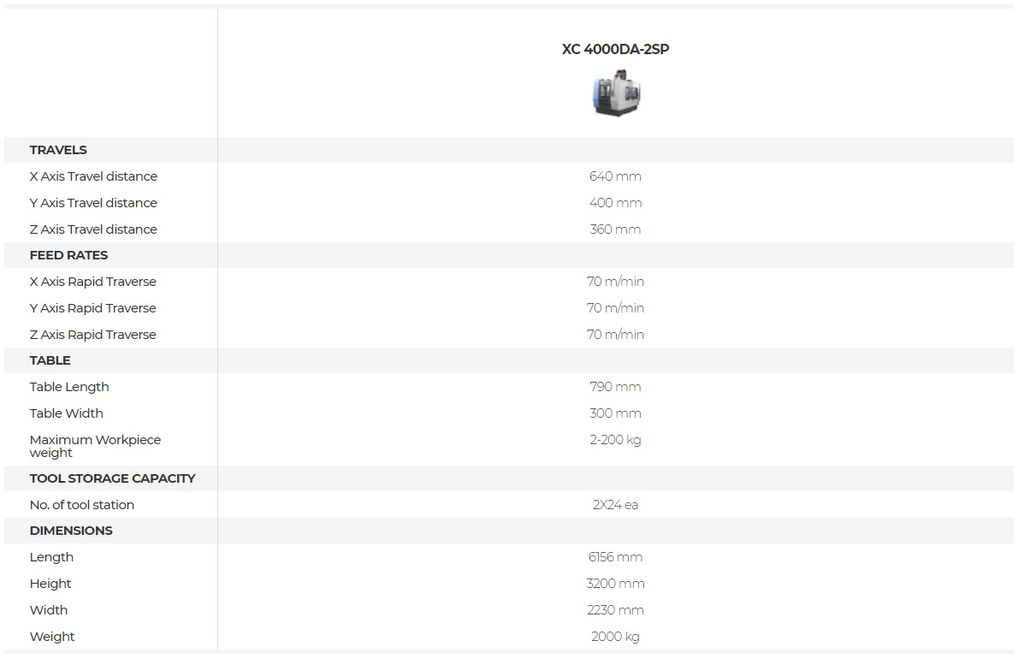1024x660 pixels.
Task: Click the X Axis Travel distance label
Action: coord(93,176)
